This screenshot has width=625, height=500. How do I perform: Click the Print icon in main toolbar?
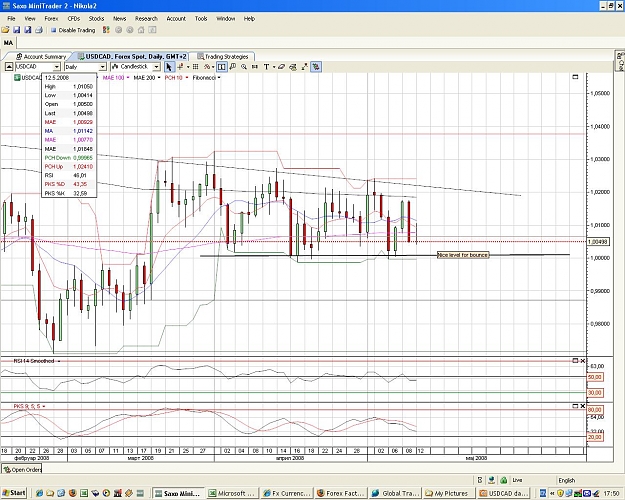click(39, 30)
